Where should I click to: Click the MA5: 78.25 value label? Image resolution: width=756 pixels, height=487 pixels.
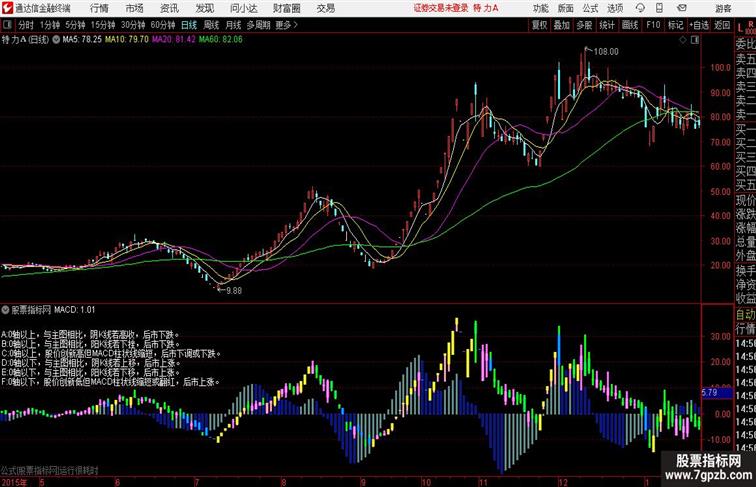coord(82,40)
